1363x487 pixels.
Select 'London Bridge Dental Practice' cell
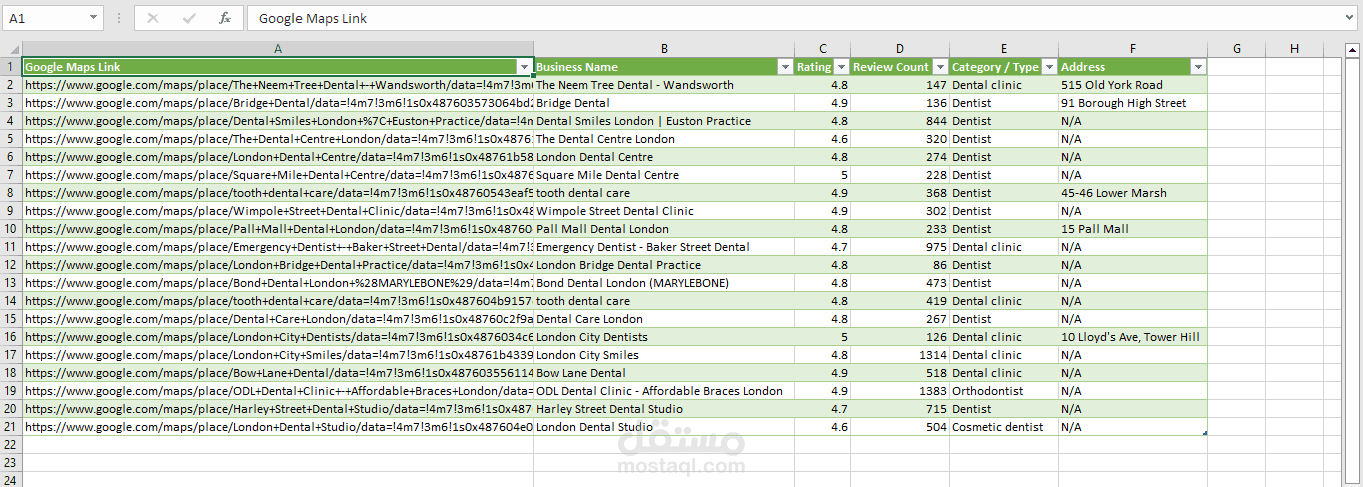tap(664, 265)
